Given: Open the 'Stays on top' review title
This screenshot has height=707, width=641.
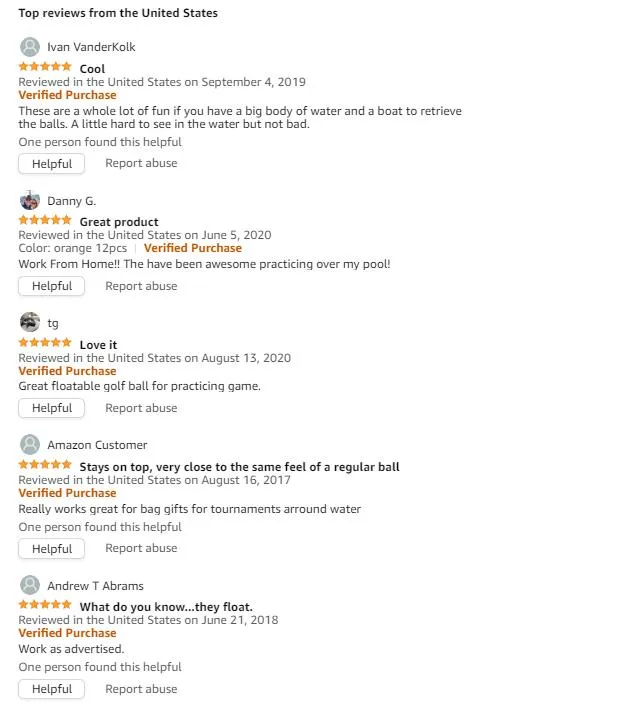Looking at the screenshot, I should 239,467.
